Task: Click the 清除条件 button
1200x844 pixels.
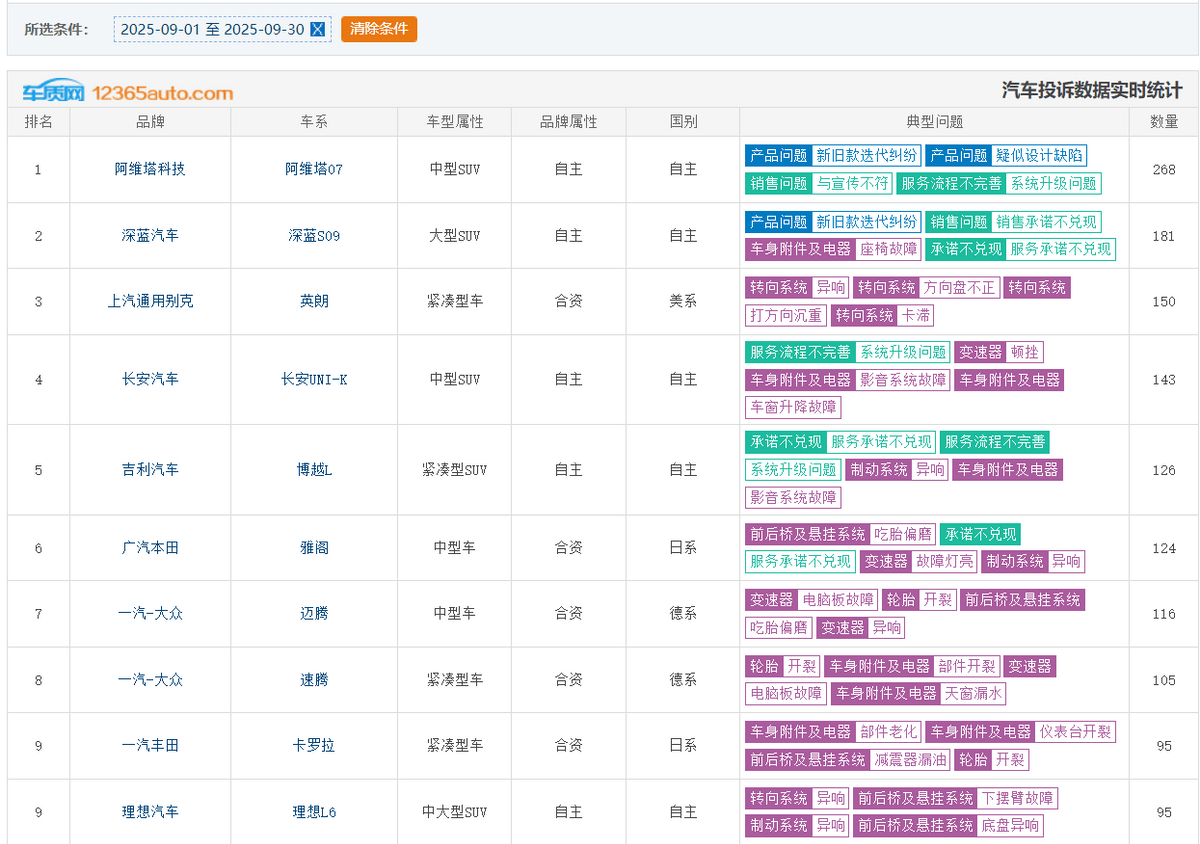Action: [x=378, y=29]
